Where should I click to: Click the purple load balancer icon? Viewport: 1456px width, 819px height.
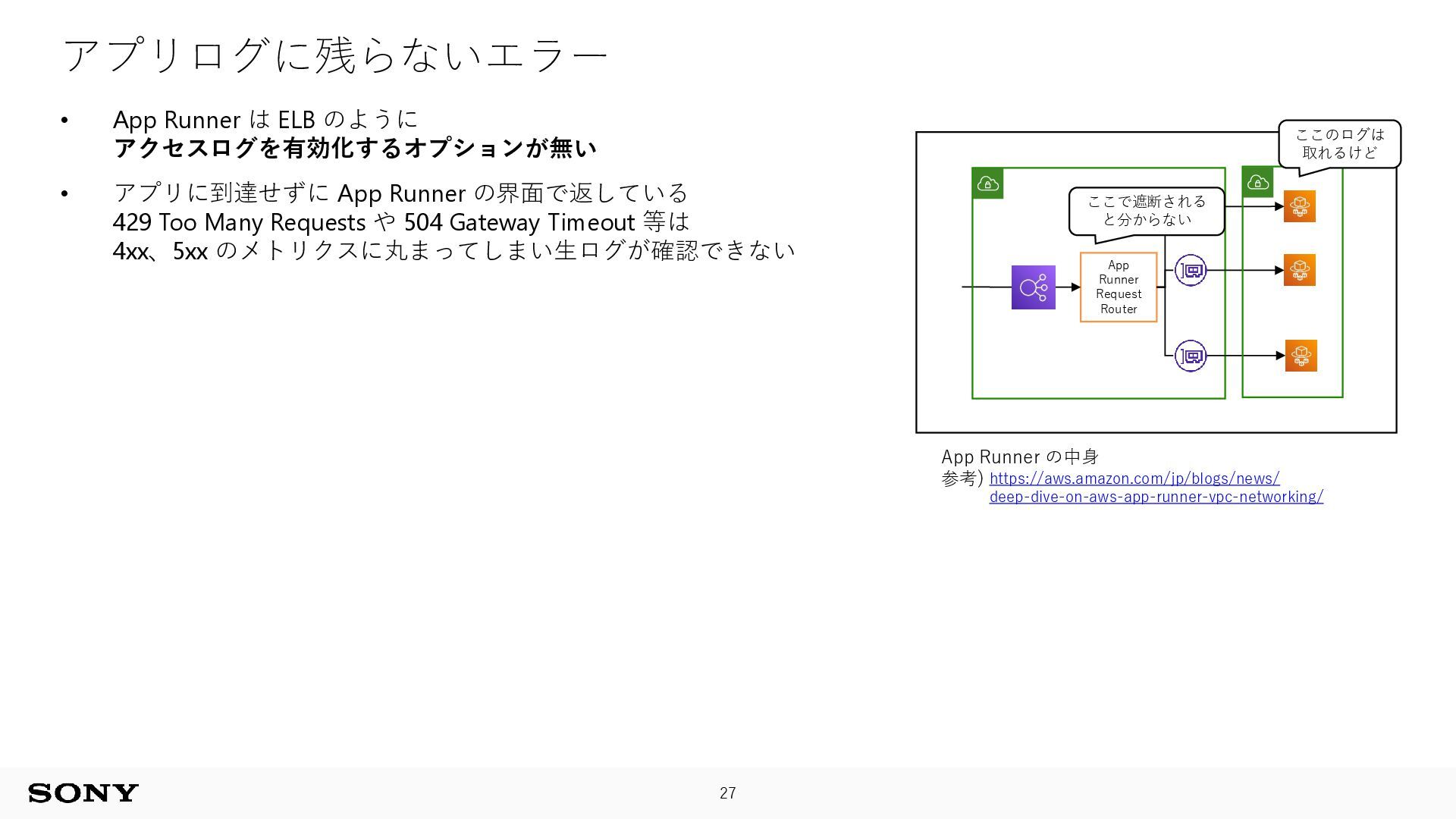(1033, 287)
